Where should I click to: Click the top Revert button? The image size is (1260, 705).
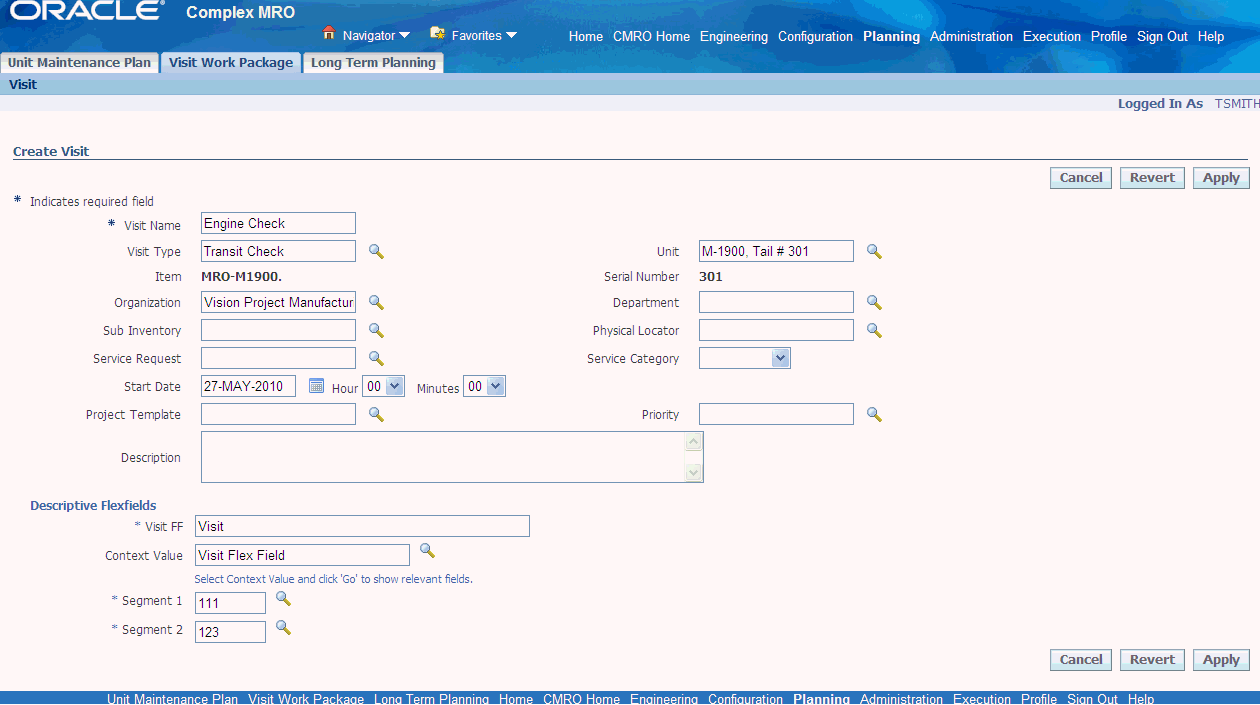[x=1152, y=178]
